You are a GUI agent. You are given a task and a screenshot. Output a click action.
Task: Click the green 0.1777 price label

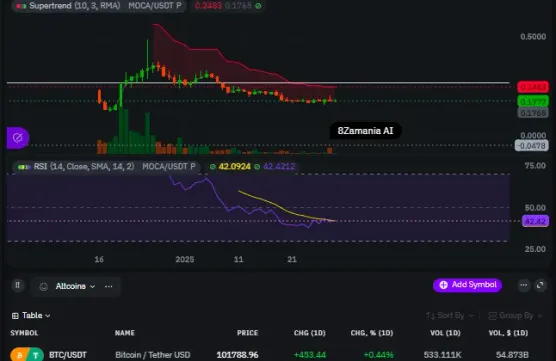click(533, 102)
